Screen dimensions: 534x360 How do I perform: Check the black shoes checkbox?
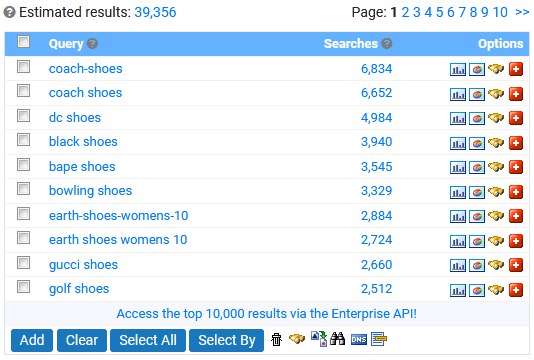tap(23, 140)
